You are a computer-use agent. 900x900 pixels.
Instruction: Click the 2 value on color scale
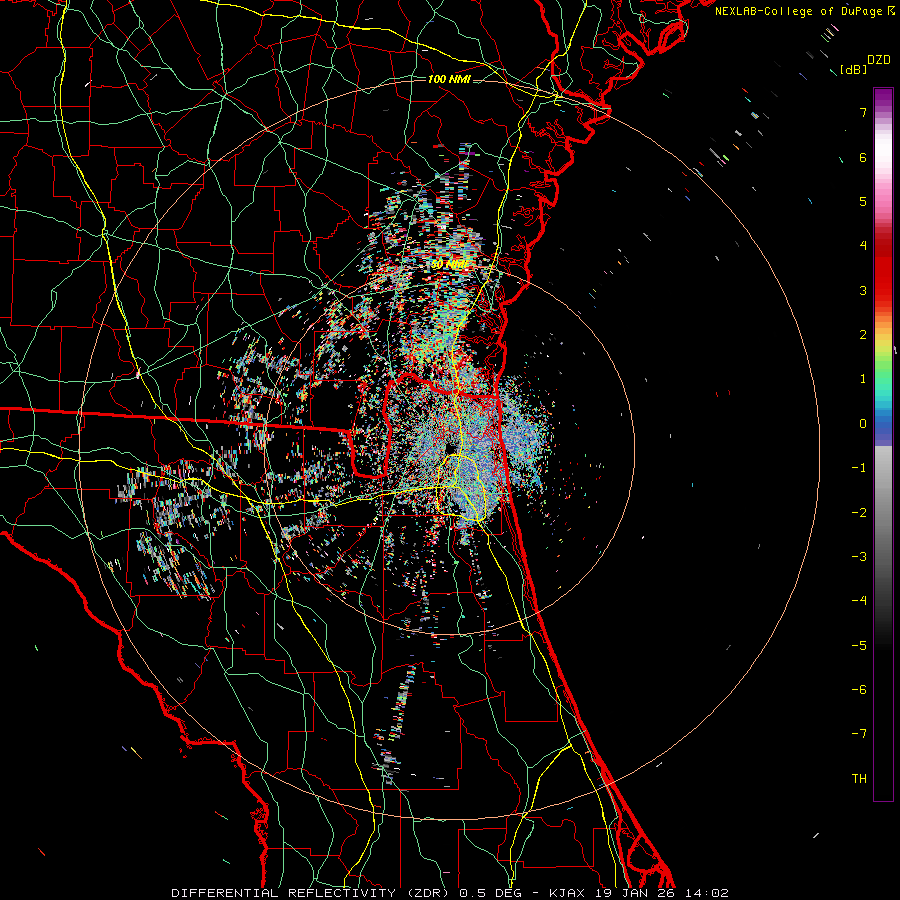tap(863, 335)
